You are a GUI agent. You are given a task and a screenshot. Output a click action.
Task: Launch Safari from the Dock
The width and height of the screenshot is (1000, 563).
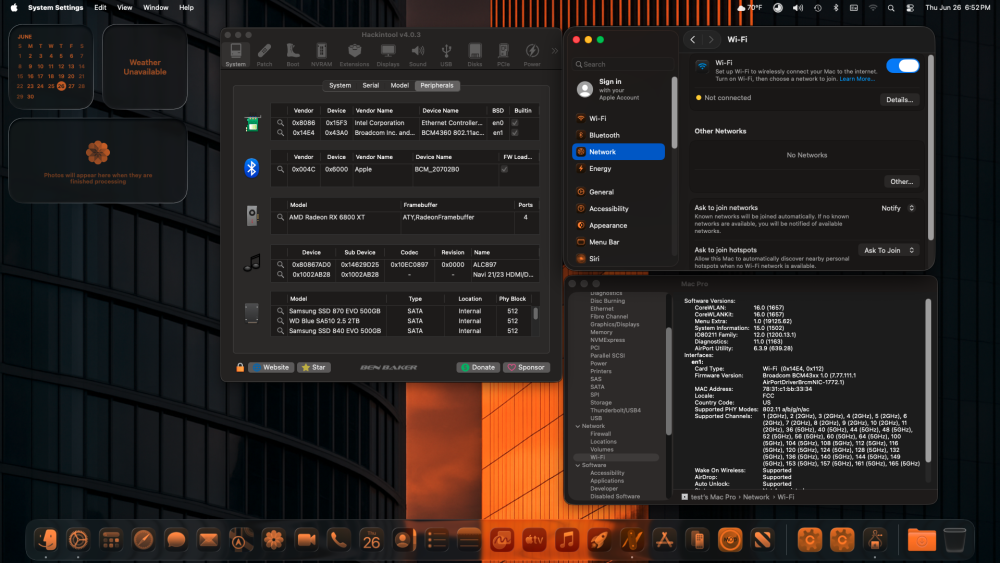(143, 540)
